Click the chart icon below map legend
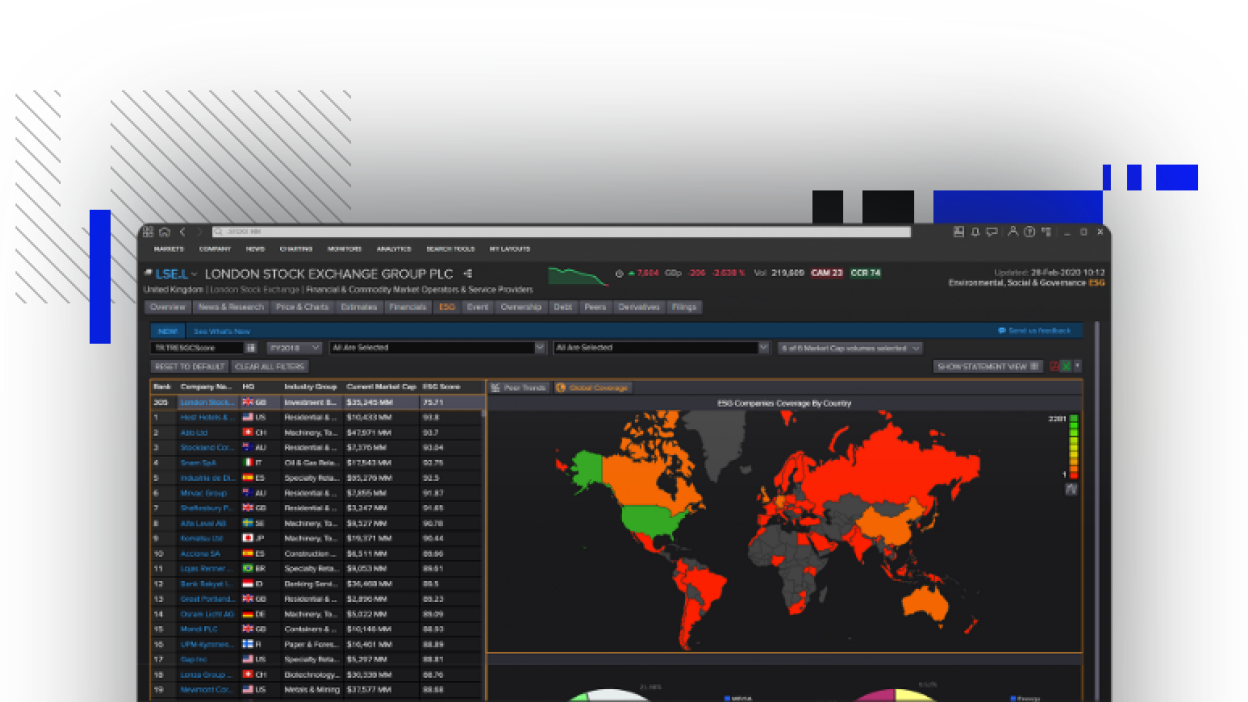Image resolution: width=1248 pixels, height=702 pixels. point(1071,490)
